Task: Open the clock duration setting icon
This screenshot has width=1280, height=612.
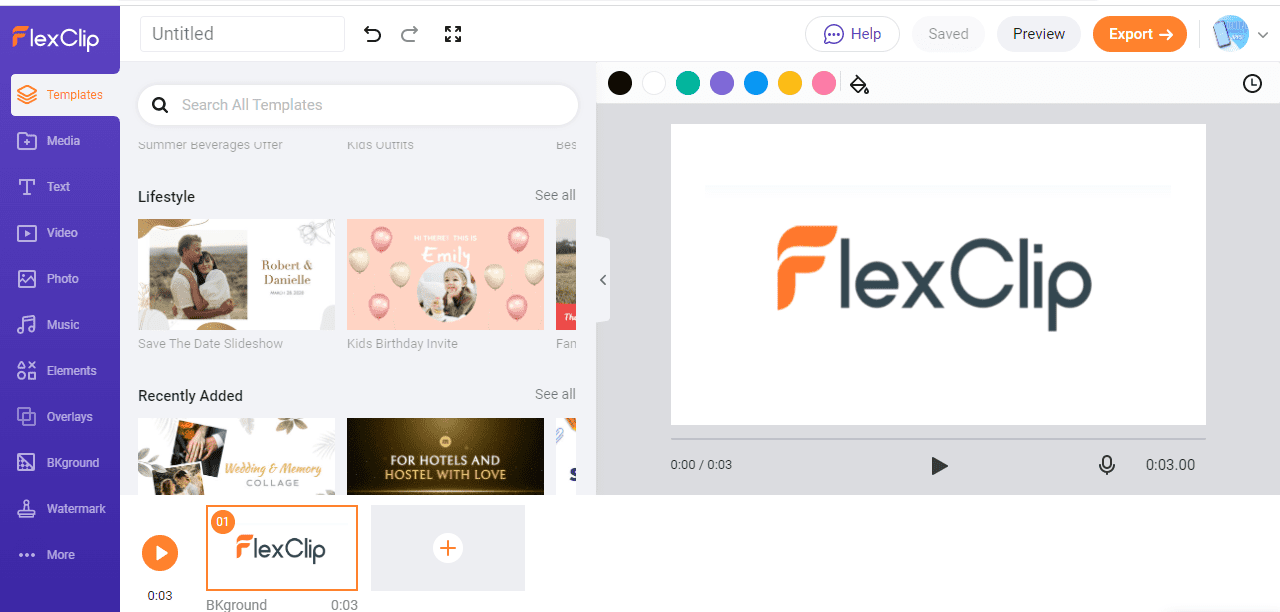Action: (1252, 84)
